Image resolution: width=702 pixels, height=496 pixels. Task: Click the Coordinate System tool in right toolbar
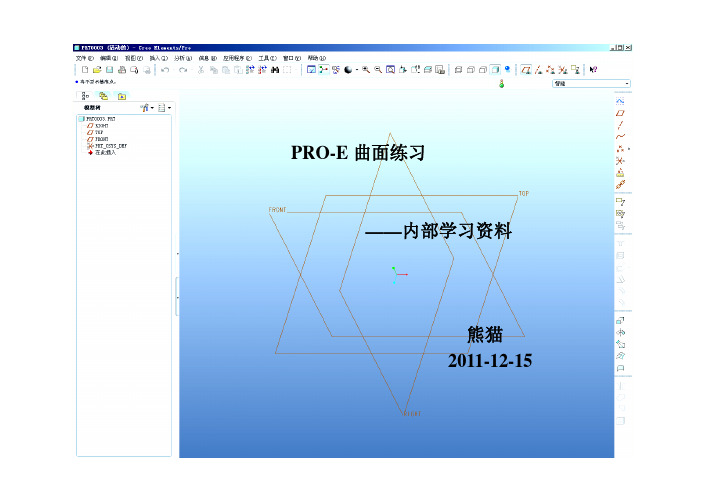[x=620, y=161]
